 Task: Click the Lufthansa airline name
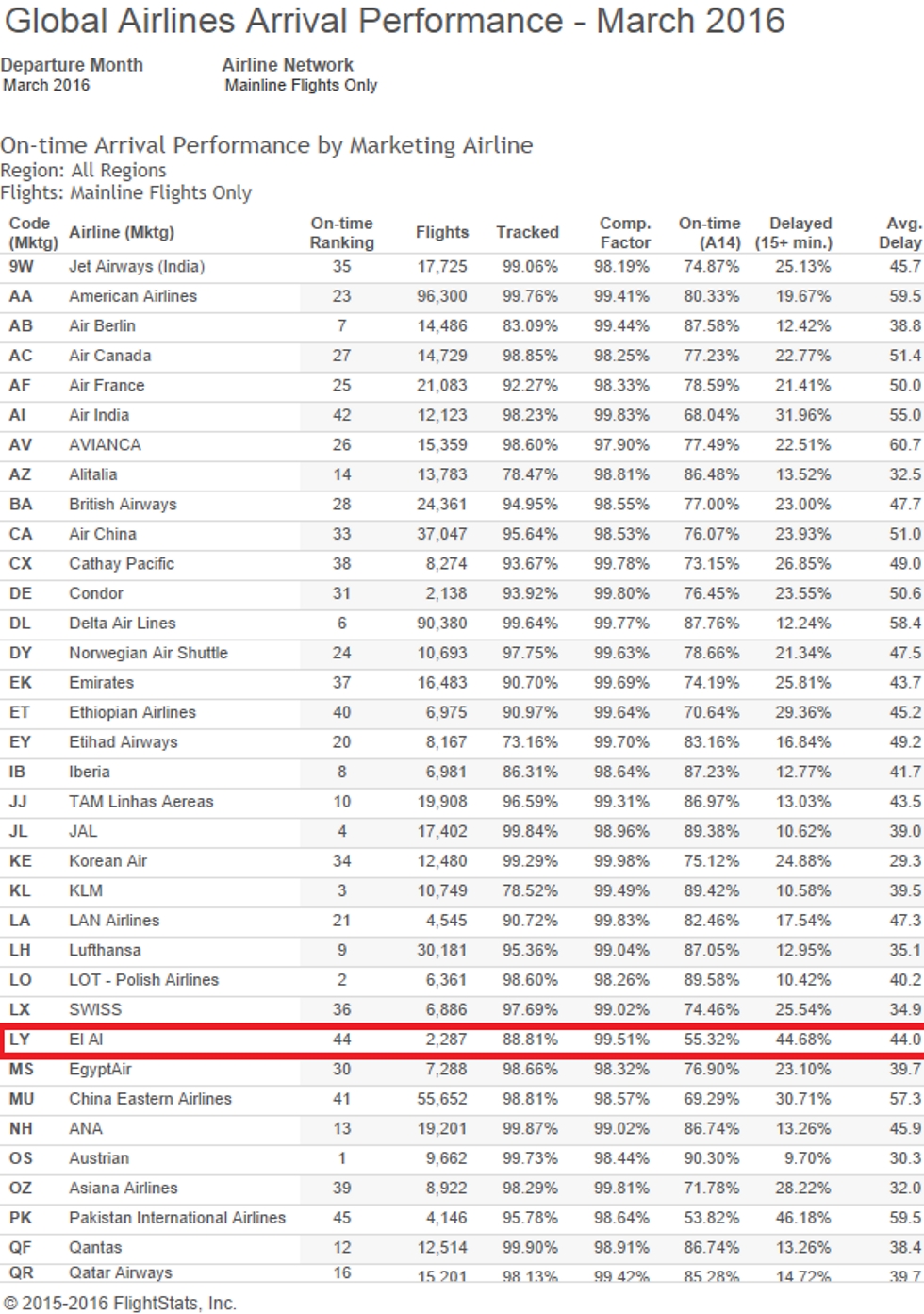(105, 950)
